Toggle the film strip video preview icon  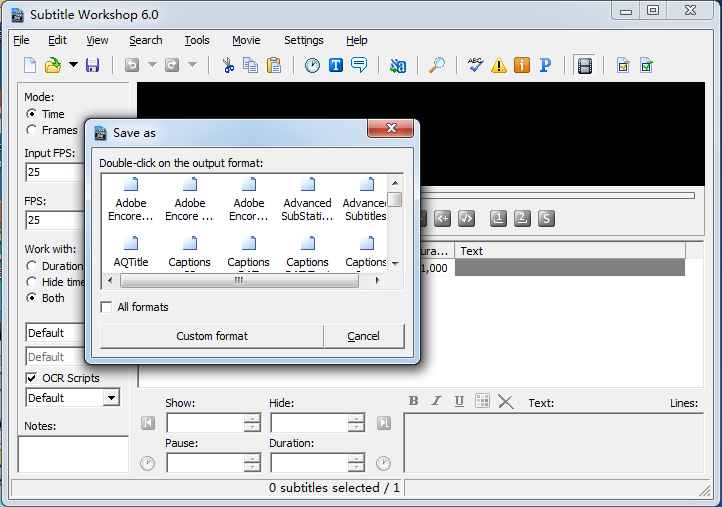585,66
